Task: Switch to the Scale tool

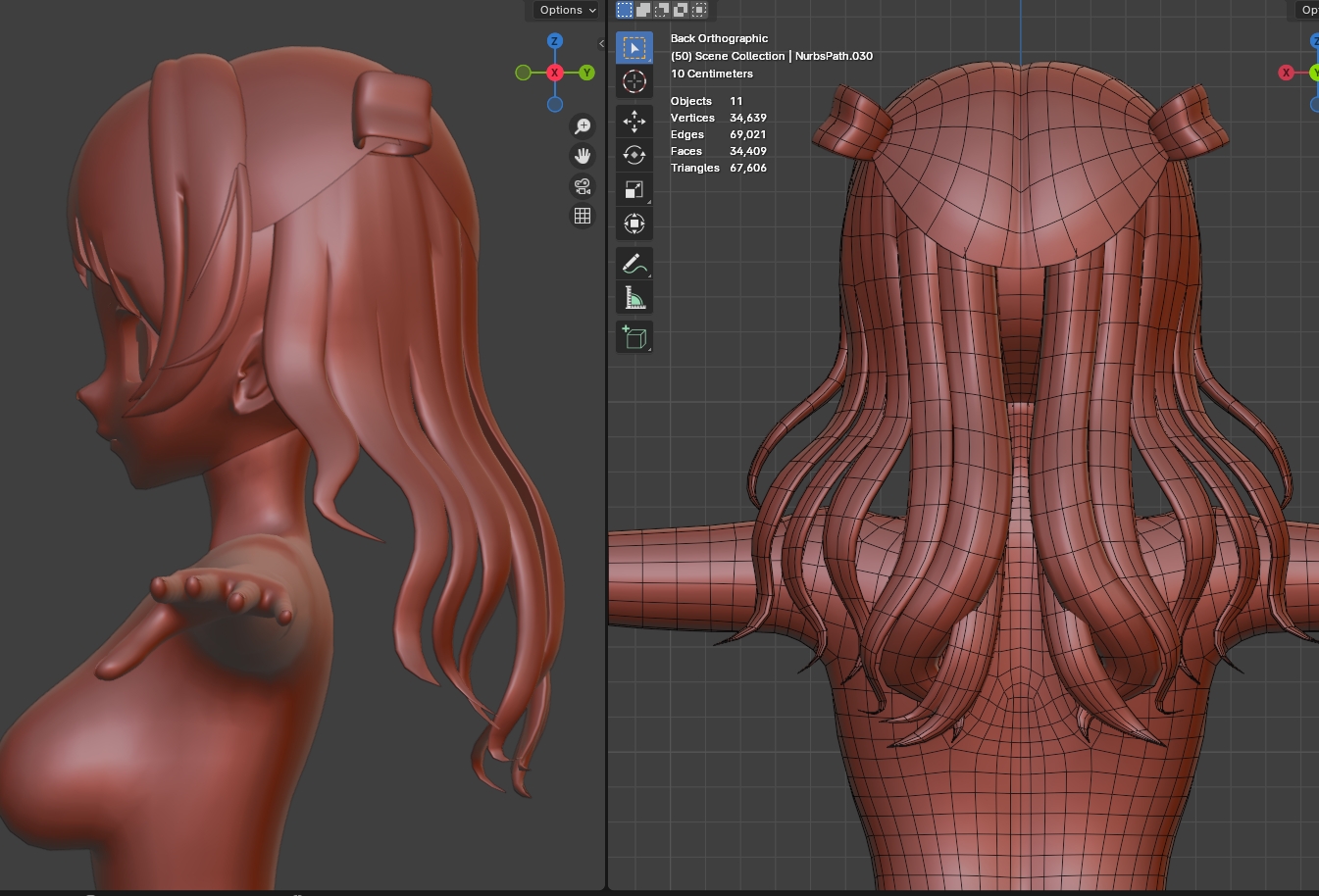Action: [634, 189]
